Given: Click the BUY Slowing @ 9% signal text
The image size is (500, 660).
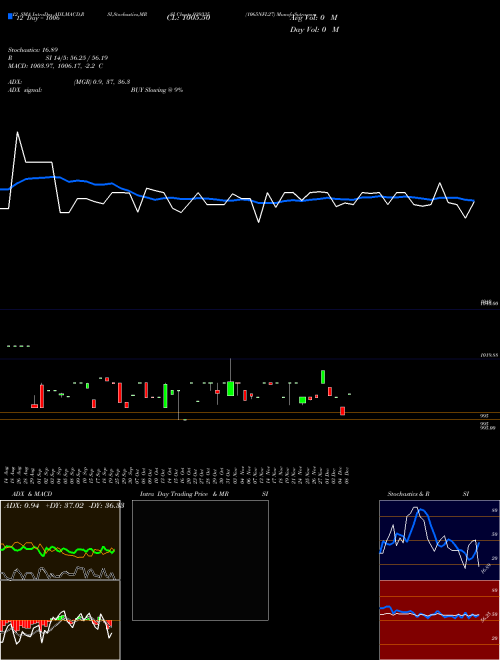Looking at the screenshot, I should (157, 90).
